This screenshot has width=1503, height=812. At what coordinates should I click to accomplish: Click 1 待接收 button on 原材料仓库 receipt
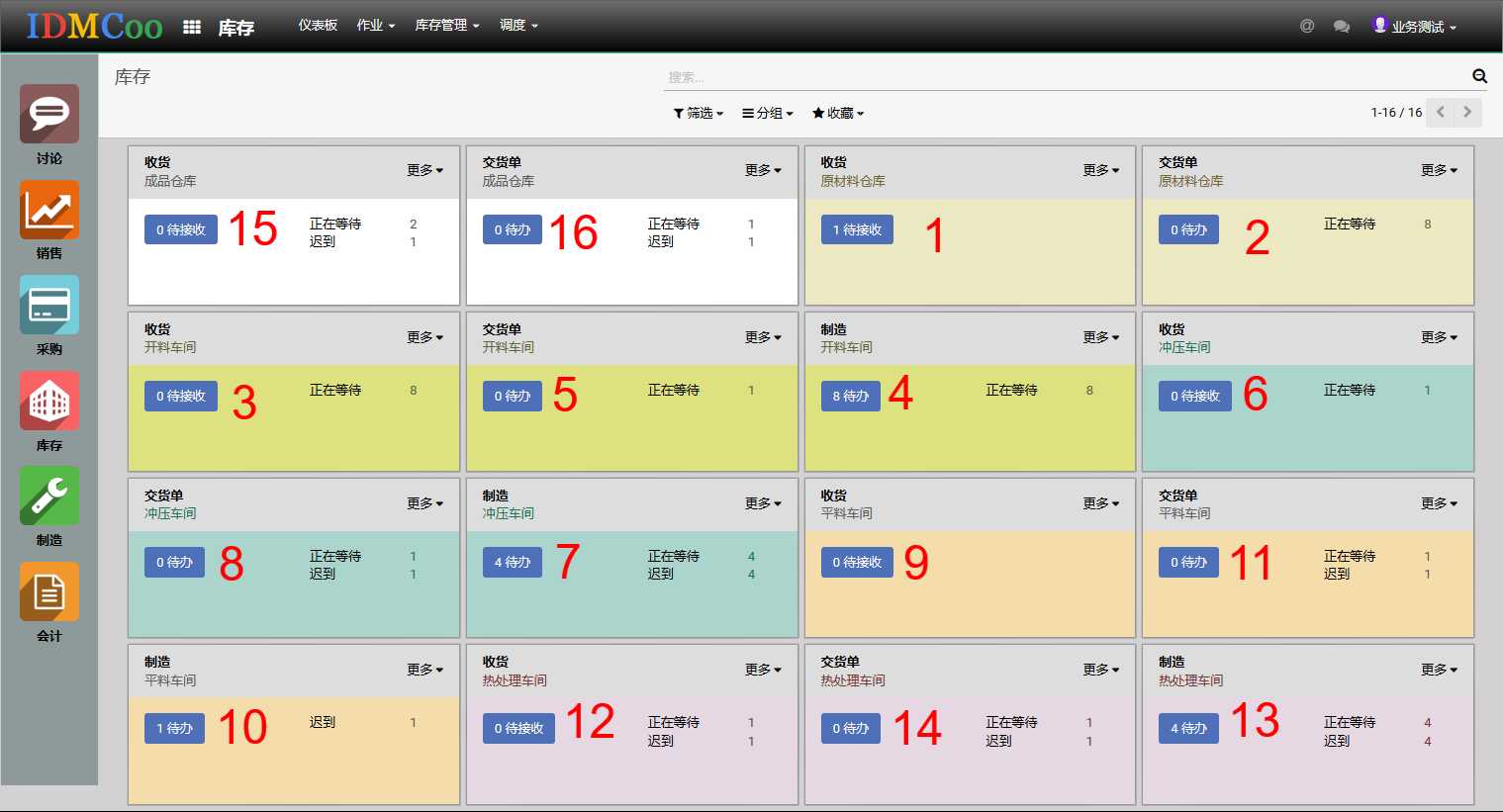click(857, 229)
